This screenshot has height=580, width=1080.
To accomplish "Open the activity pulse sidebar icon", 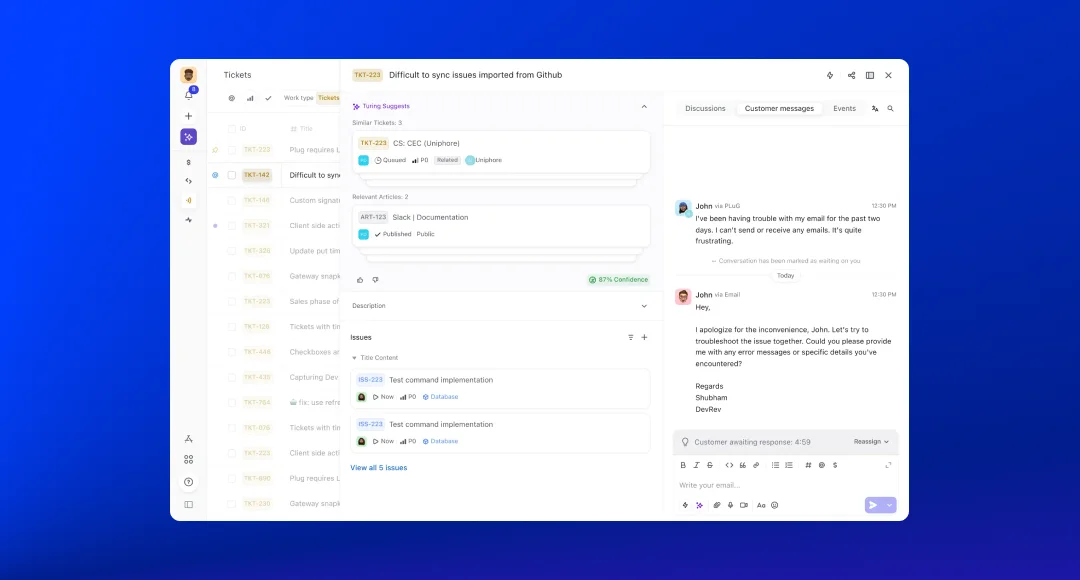I will (188, 220).
